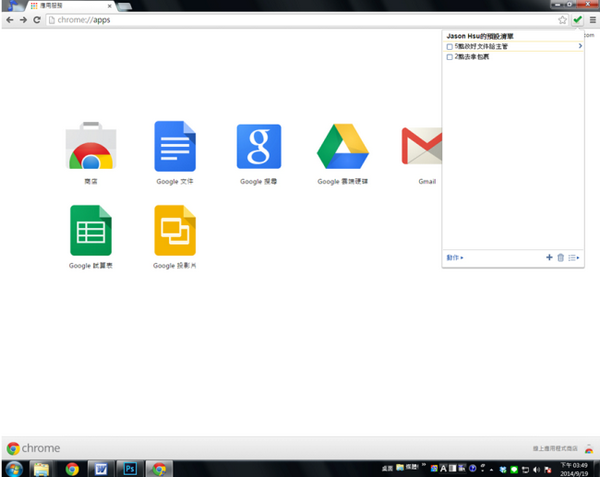Add a new task with the plus icon
This screenshot has width=600, height=477.
[x=549, y=257]
